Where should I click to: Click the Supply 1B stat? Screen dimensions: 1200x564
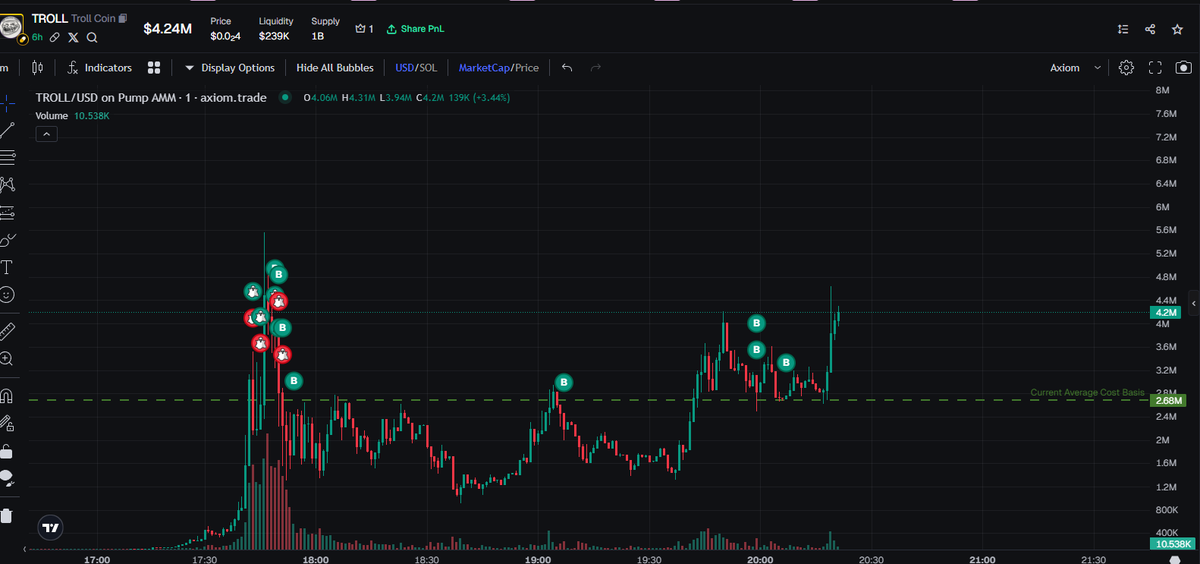pyautogui.click(x=325, y=29)
